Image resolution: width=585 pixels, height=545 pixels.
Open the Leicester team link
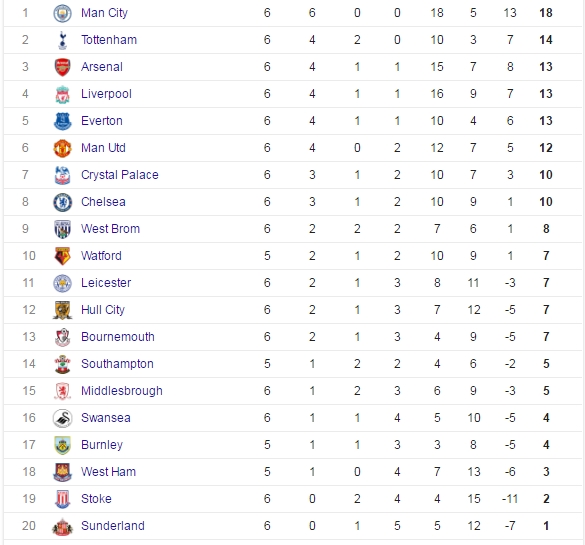pos(106,283)
